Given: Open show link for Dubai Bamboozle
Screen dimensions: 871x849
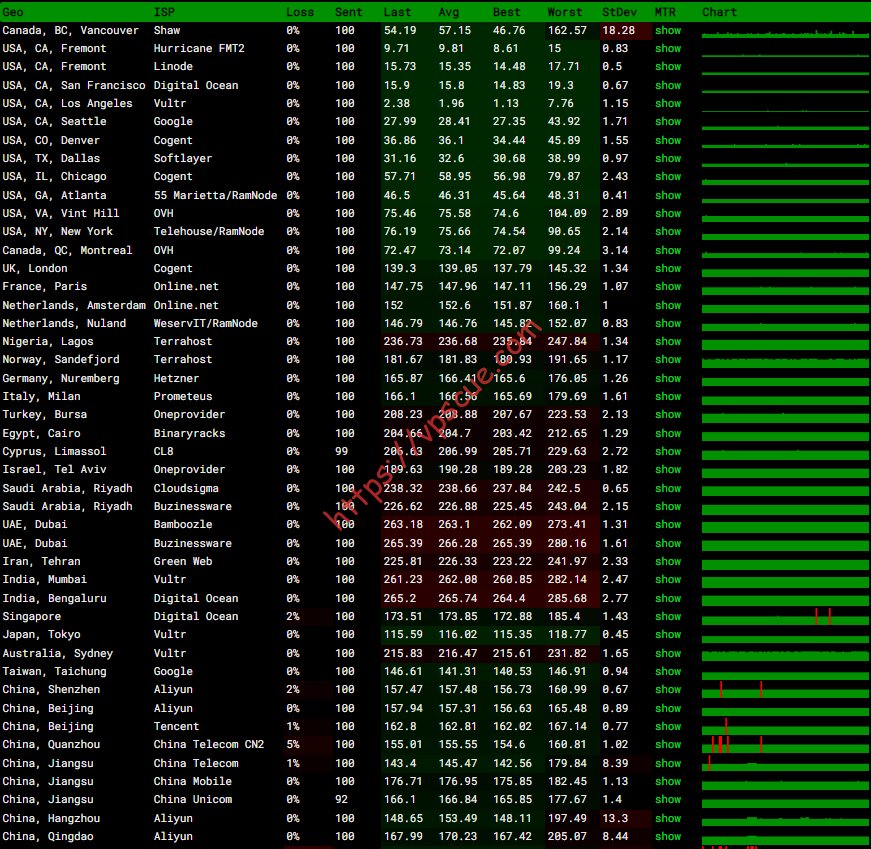Looking at the screenshot, I should (x=668, y=525).
